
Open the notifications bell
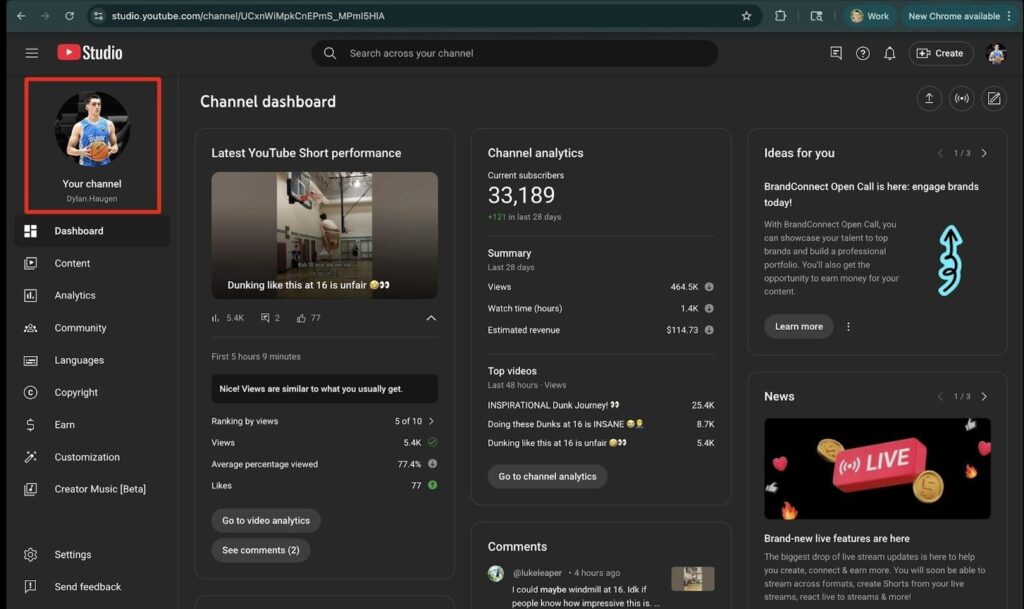[889, 54]
